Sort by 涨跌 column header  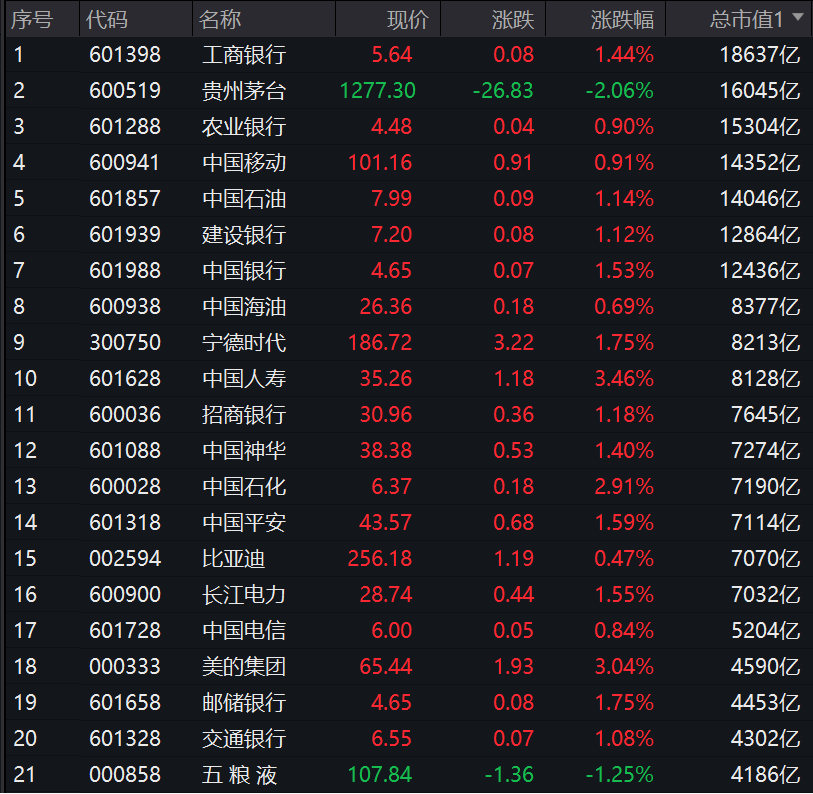click(x=513, y=20)
